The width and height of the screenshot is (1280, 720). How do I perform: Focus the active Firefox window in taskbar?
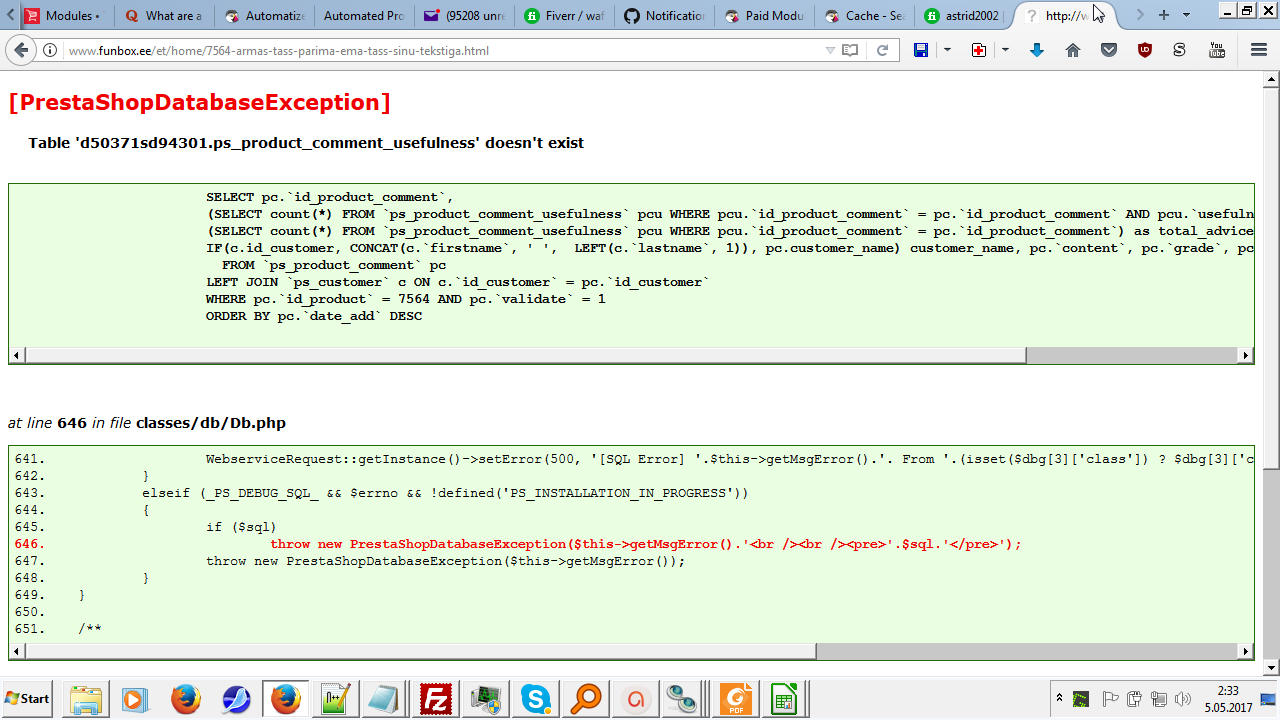(x=285, y=699)
